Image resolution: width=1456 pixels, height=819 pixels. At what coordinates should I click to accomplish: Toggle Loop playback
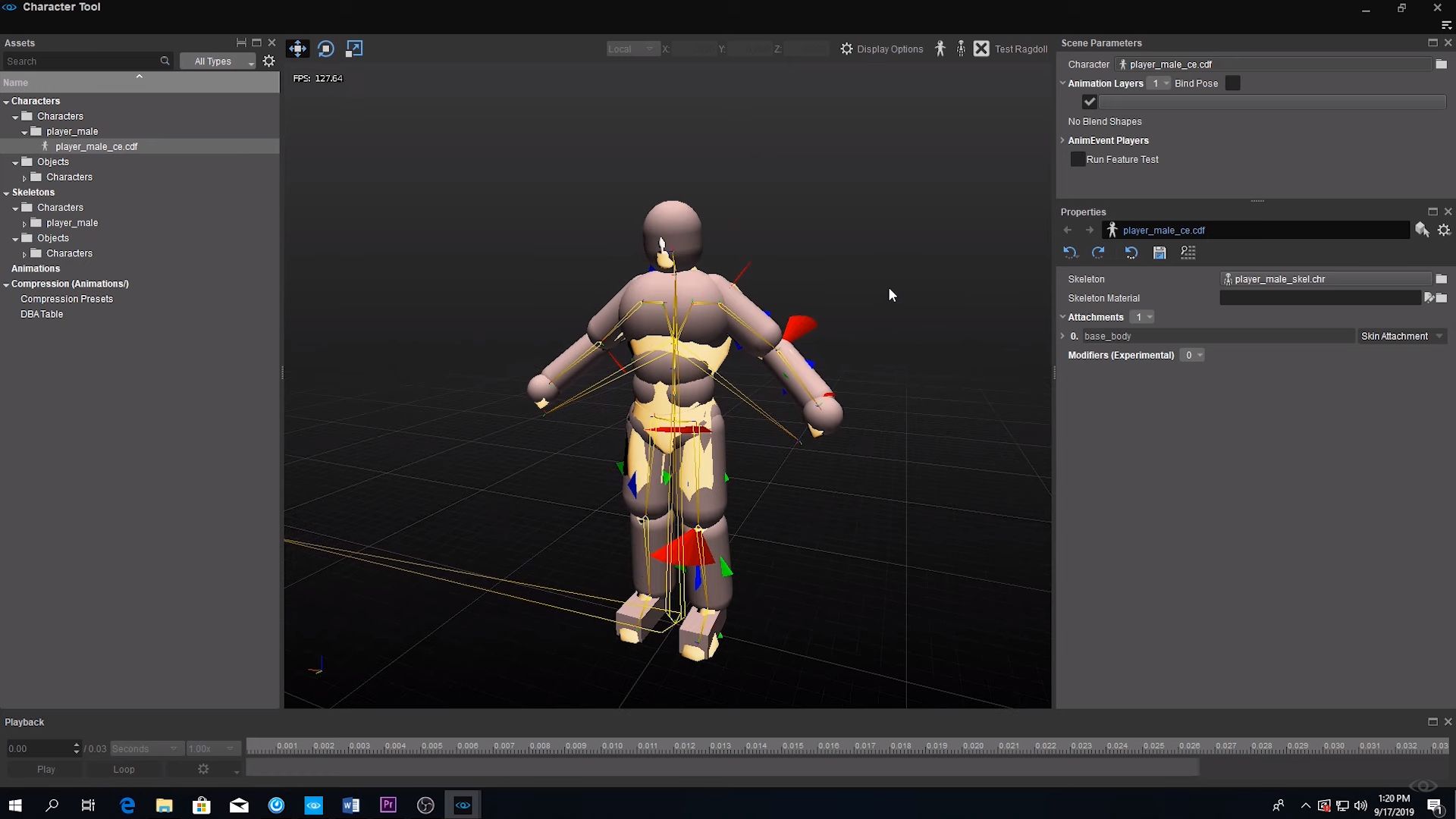coord(124,769)
